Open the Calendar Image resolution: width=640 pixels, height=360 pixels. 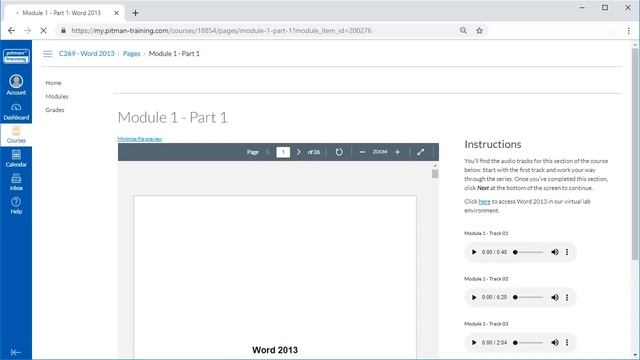click(x=16, y=158)
